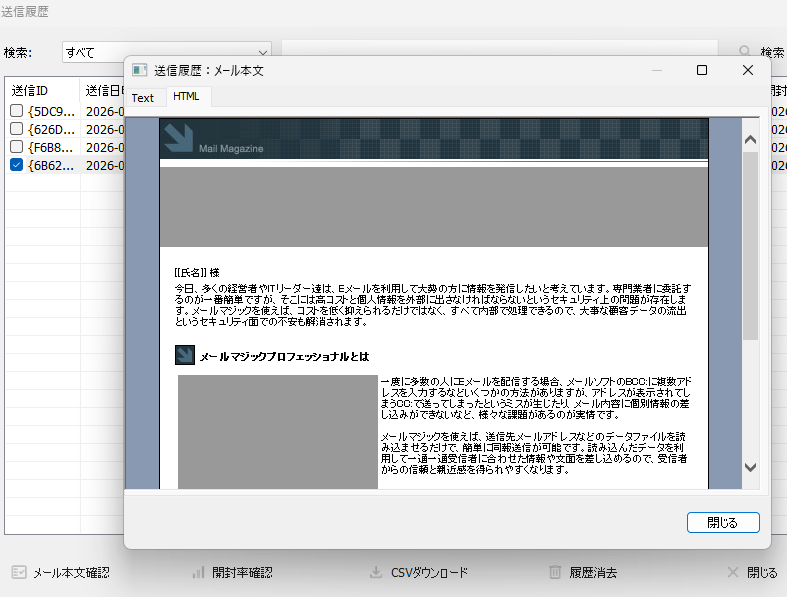Click 履歴消去 button
Image resolution: width=787 pixels, height=597 pixels.
(x=583, y=572)
